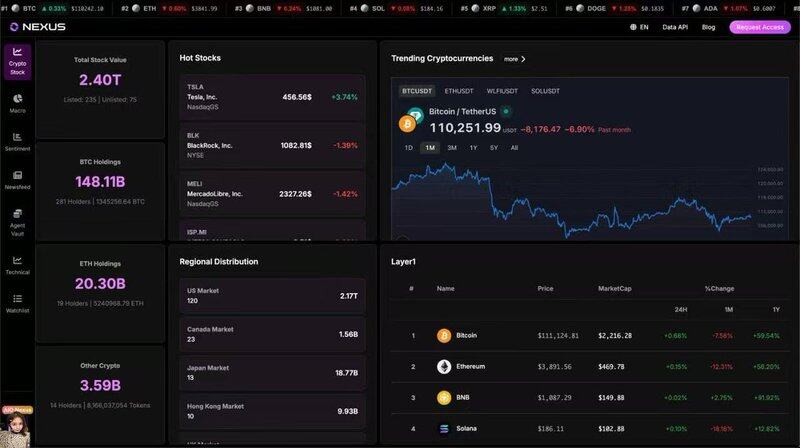Open the Data API link
800x448 pixels.
tap(676, 27)
